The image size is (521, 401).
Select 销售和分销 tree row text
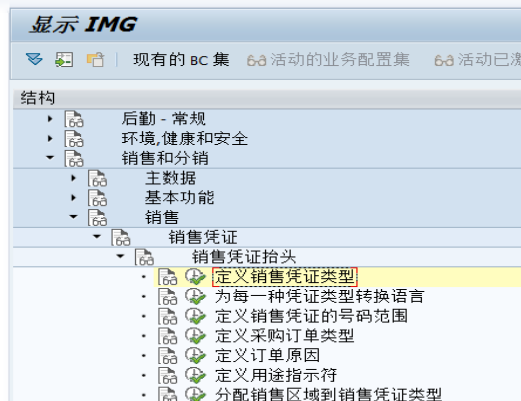click(x=165, y=158)
